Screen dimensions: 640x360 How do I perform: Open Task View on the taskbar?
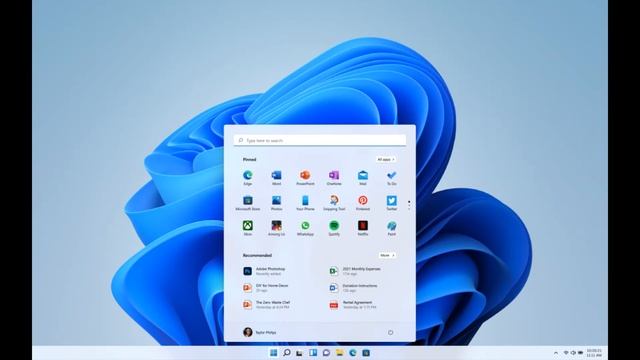click(x=300, y=353)
